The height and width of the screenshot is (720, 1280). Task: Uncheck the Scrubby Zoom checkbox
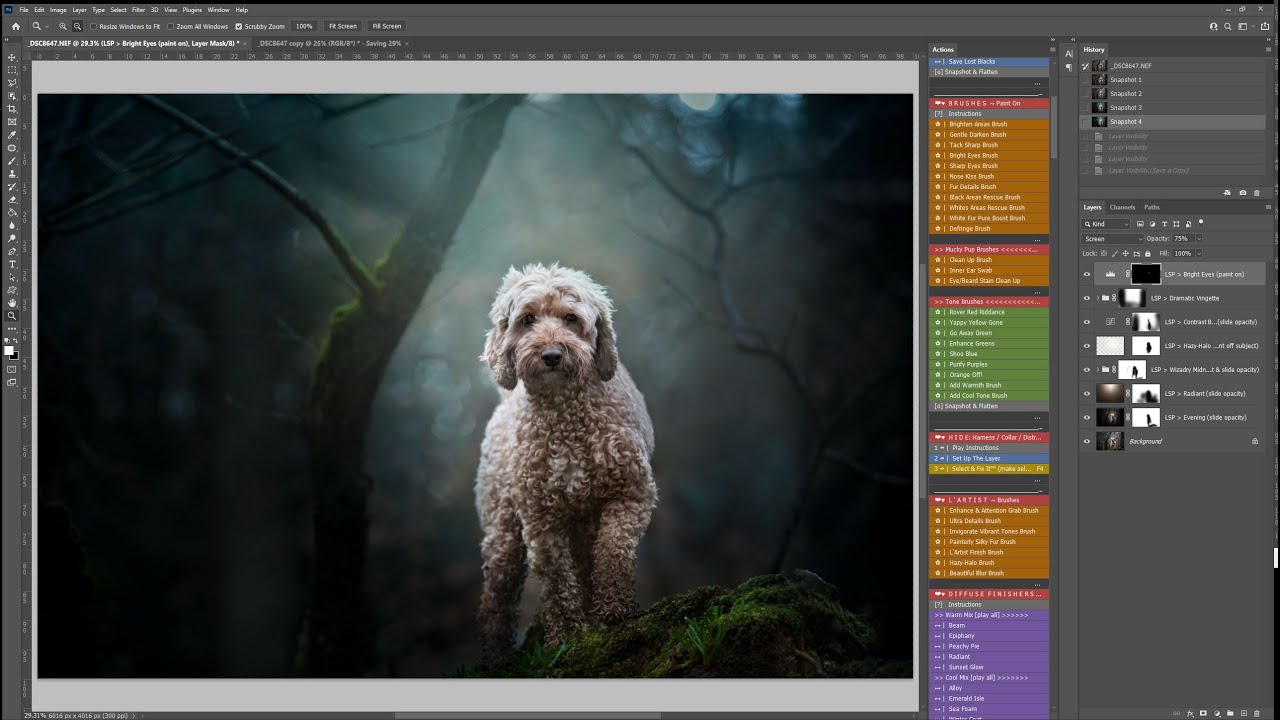(x=238, y=26)
